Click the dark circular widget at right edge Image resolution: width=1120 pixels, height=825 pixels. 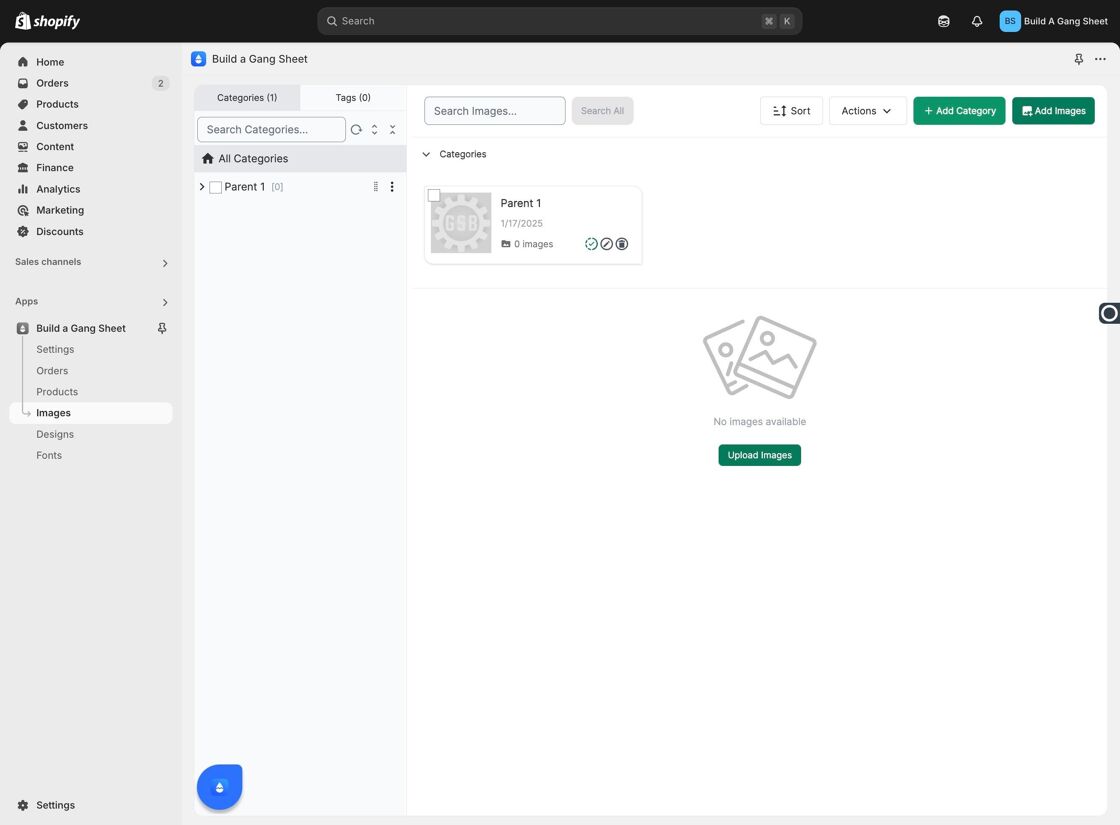click(1109, 313)
